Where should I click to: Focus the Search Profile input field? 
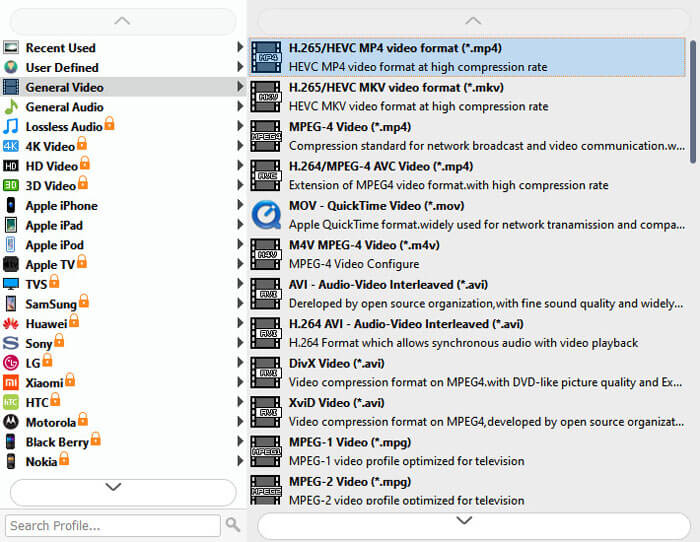click(112, 525)
